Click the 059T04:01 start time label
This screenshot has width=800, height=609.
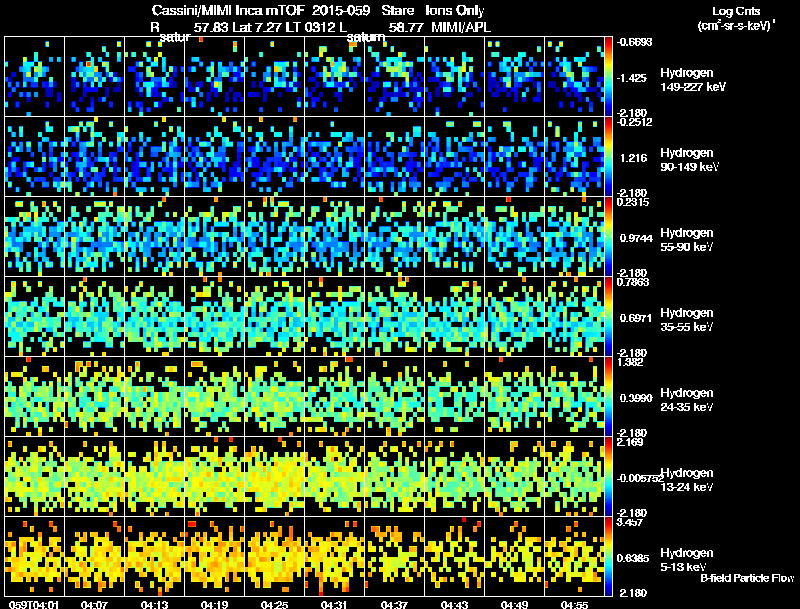tap(34, 605)
